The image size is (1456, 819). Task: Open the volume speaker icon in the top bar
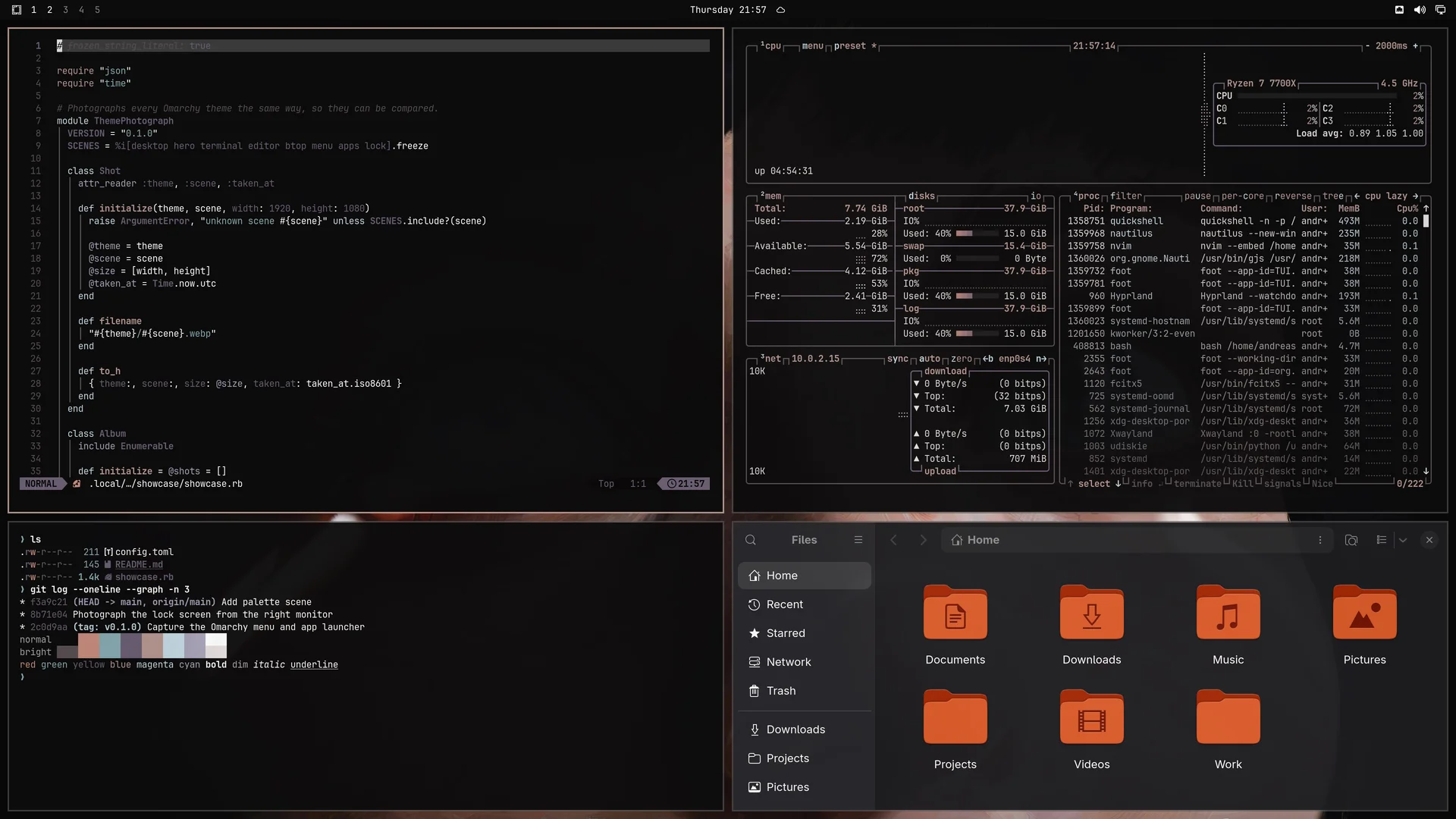click(1420, 10)
